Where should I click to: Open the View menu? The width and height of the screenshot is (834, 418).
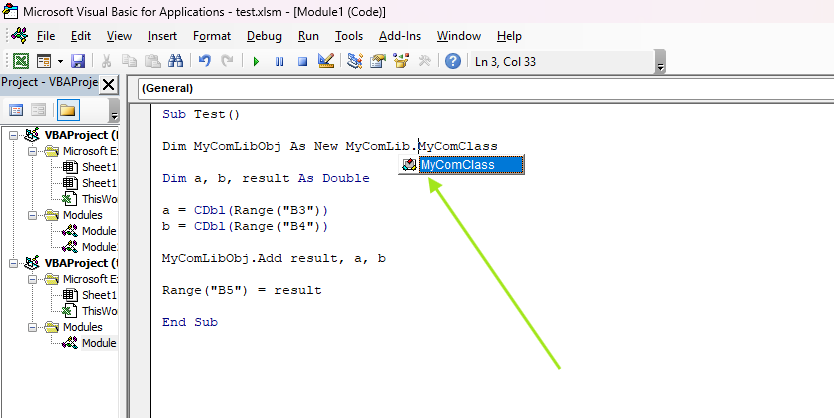tap(119, 36)
